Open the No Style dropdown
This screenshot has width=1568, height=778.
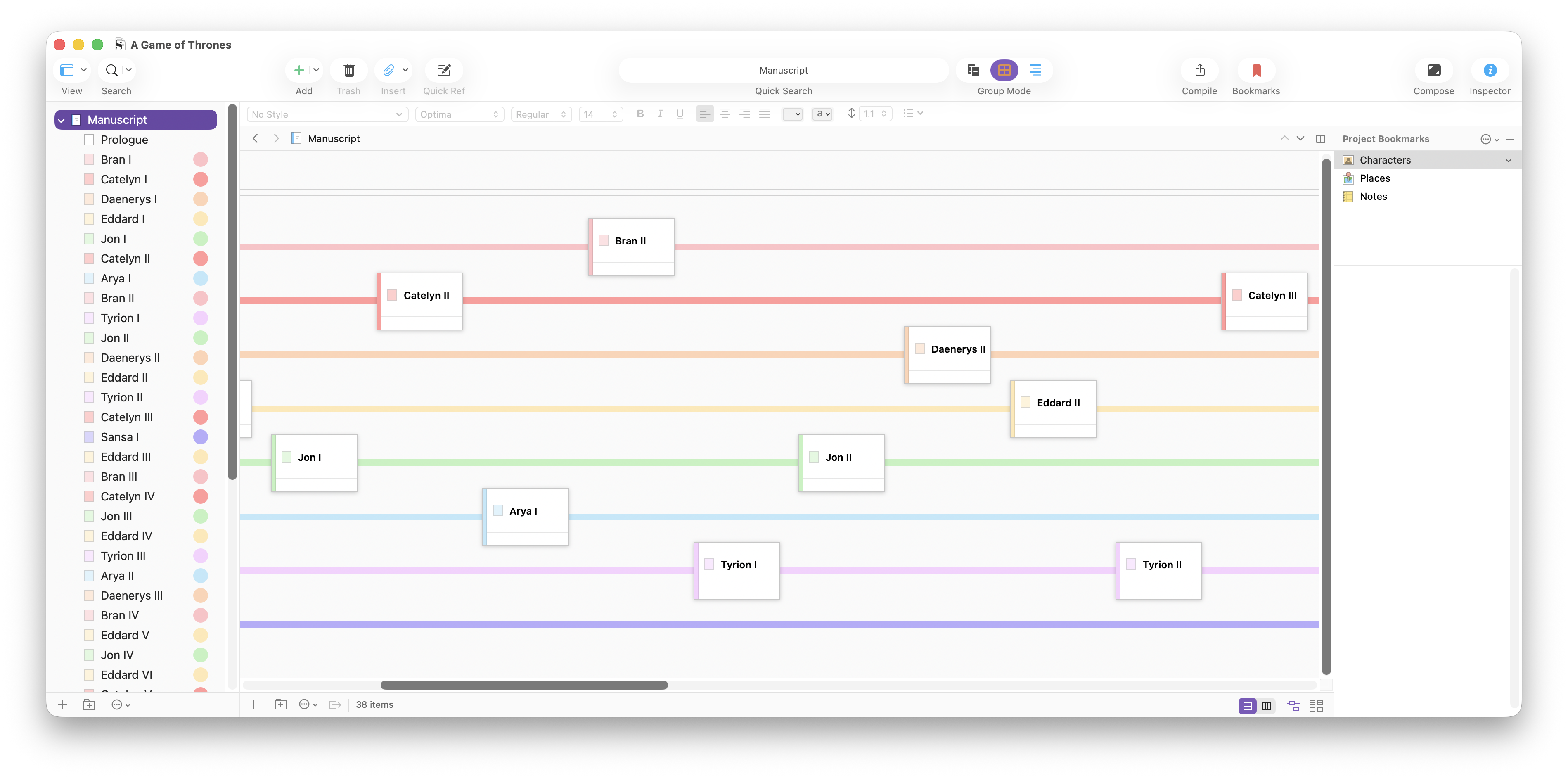[x=327, y=114]
